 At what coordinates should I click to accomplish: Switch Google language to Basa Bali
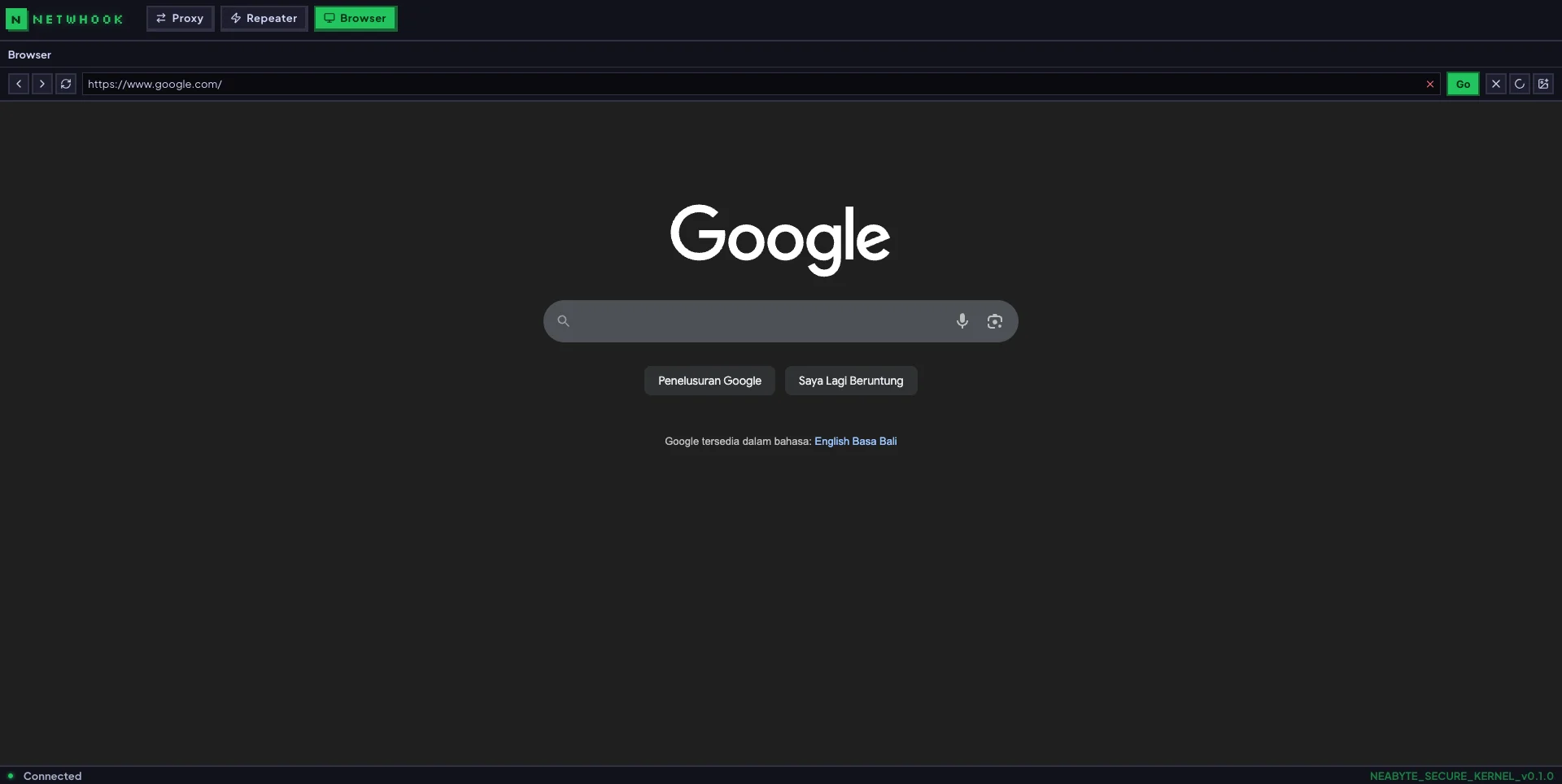tap(875, 441)
